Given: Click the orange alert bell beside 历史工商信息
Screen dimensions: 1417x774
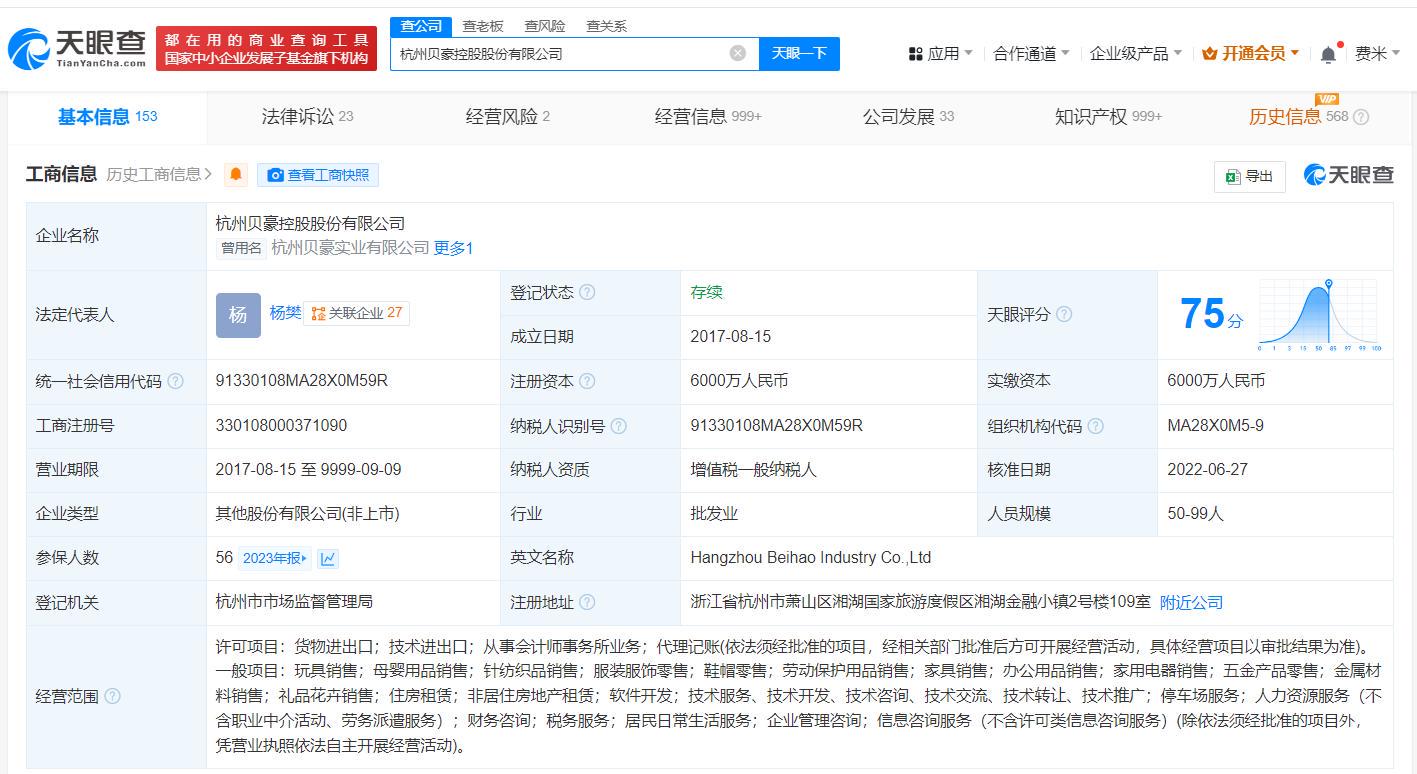Looking at the screenshot, I should [236, 175].
